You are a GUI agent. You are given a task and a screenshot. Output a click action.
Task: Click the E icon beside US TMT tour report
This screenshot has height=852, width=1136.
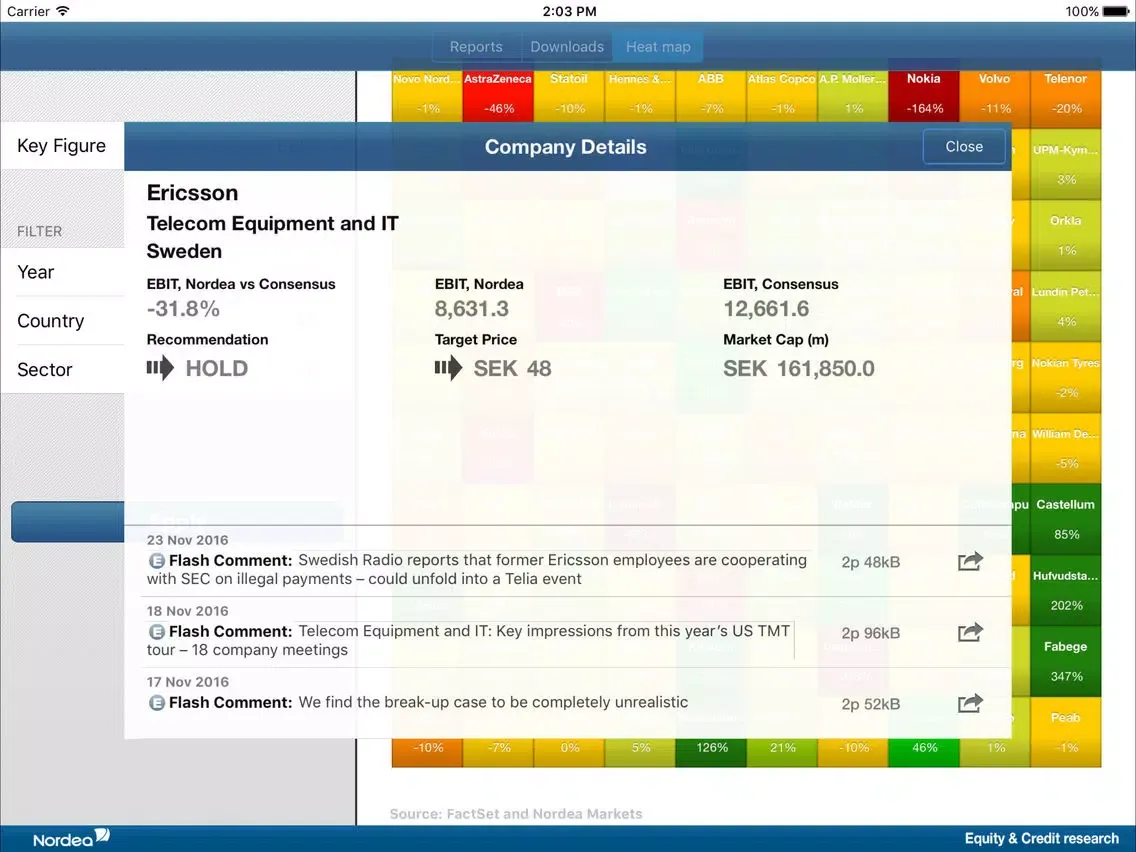click(156, 632)
